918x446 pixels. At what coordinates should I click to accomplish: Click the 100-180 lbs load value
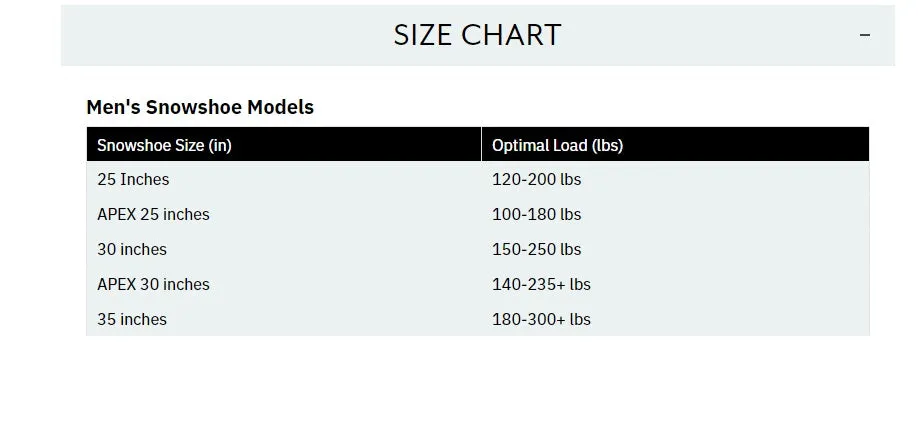536,215
